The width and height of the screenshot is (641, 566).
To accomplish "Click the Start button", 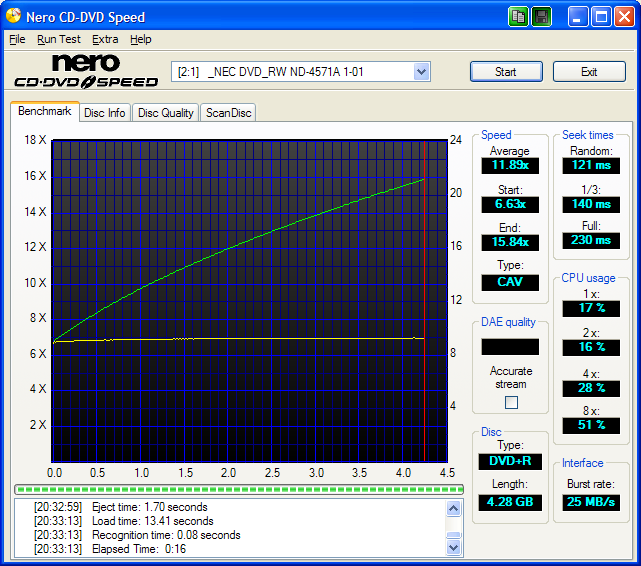I will tap(506, 72).
